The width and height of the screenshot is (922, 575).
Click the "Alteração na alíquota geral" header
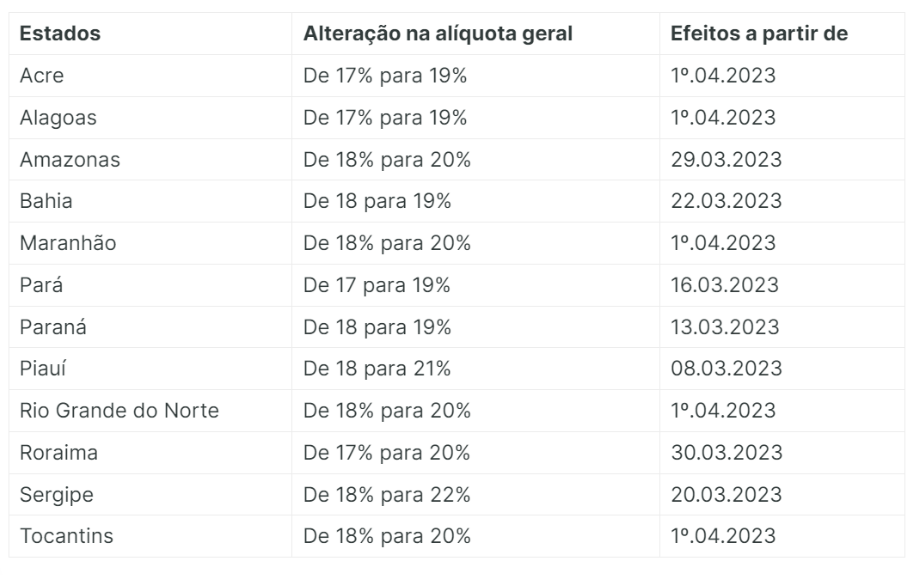[438, 34]
